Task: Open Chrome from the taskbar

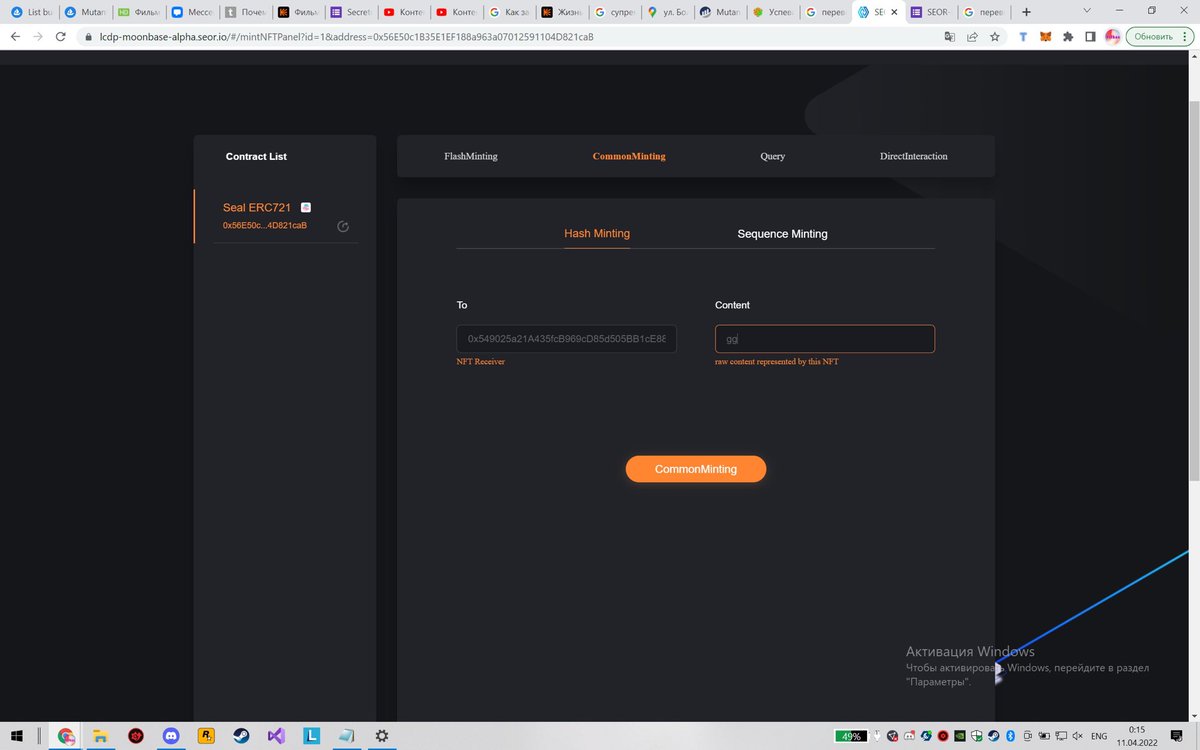Action: (x=66, y=735)
